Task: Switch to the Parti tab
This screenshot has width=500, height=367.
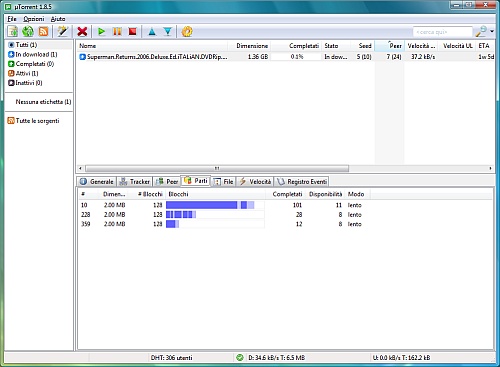Action: pos(196,181)
